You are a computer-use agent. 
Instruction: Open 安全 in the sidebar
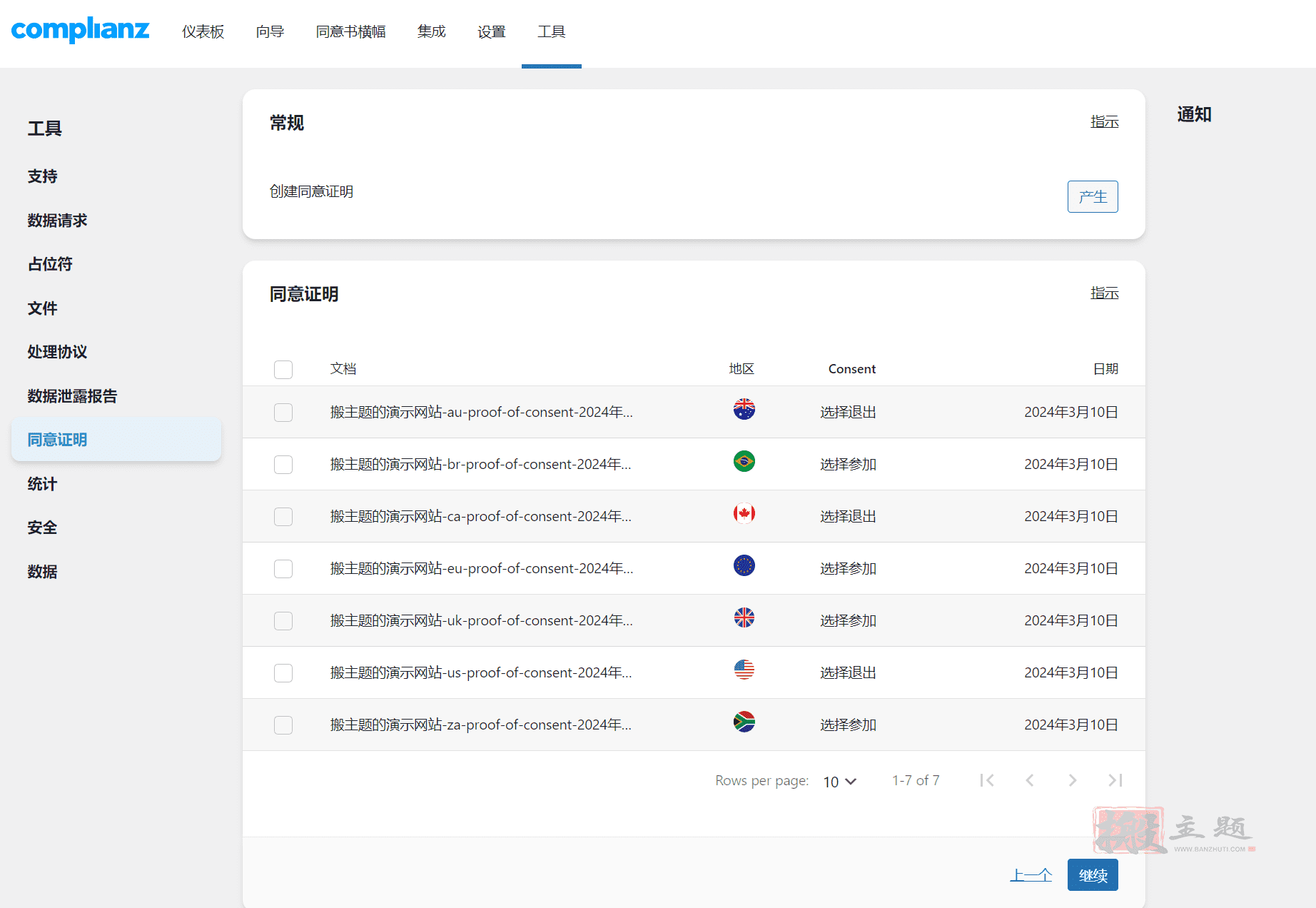[x=43, y=528]
